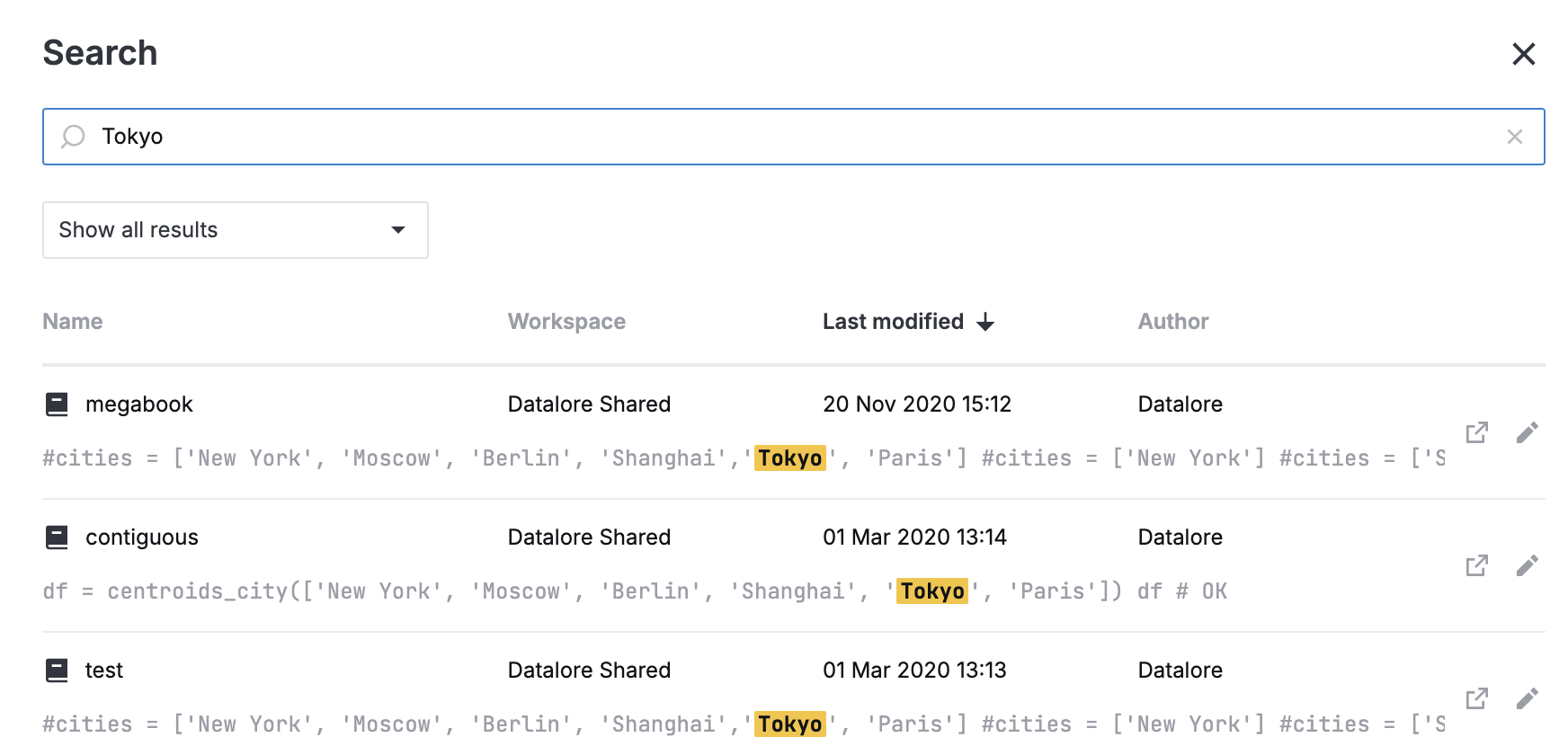This screenshot has height=755, width=1568.
Task: Sort results by Name column
Action: [x=73, y=322]
